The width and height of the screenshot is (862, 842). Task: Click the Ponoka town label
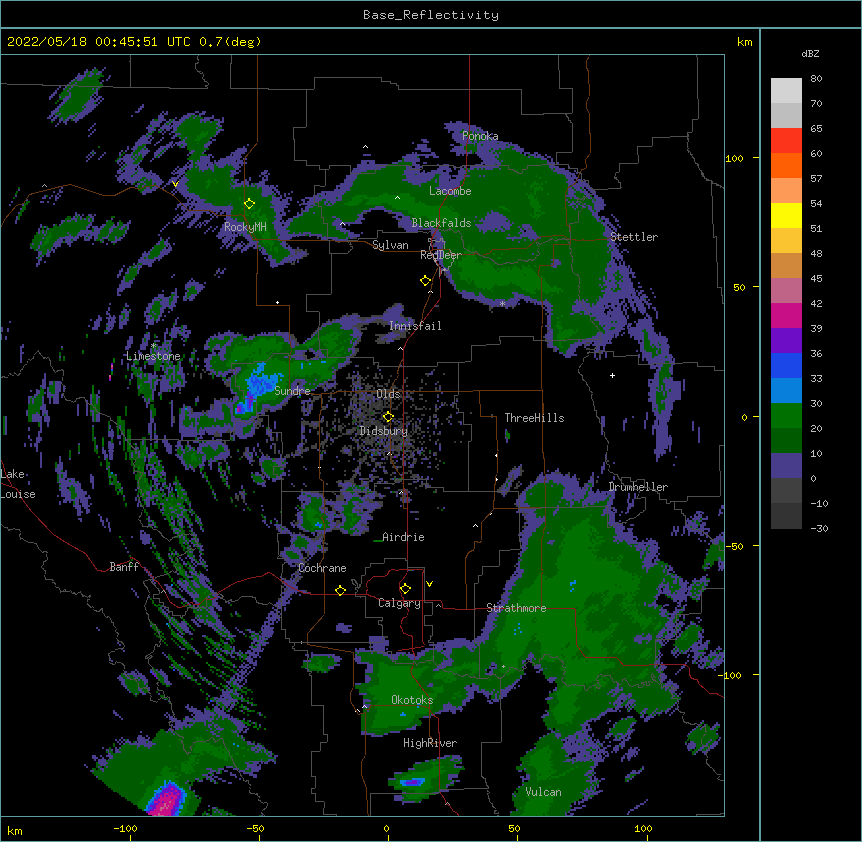(480, 136)
